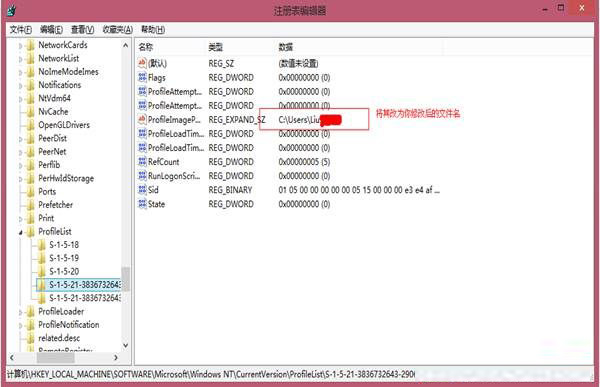
Task: Click the Ports folder icon
Action: click(31, 192)
